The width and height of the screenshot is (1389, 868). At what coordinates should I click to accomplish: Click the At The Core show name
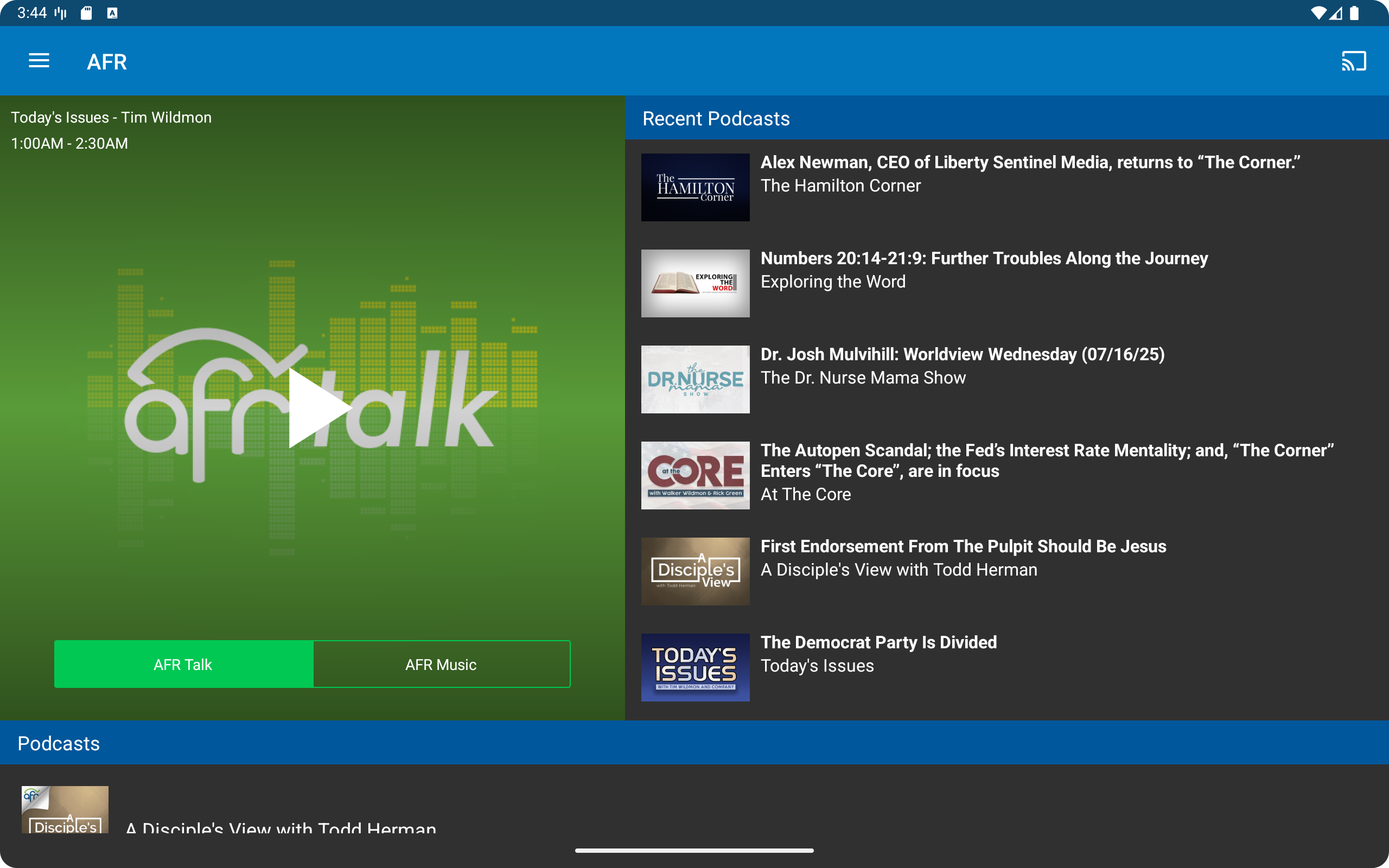[805, 494]
